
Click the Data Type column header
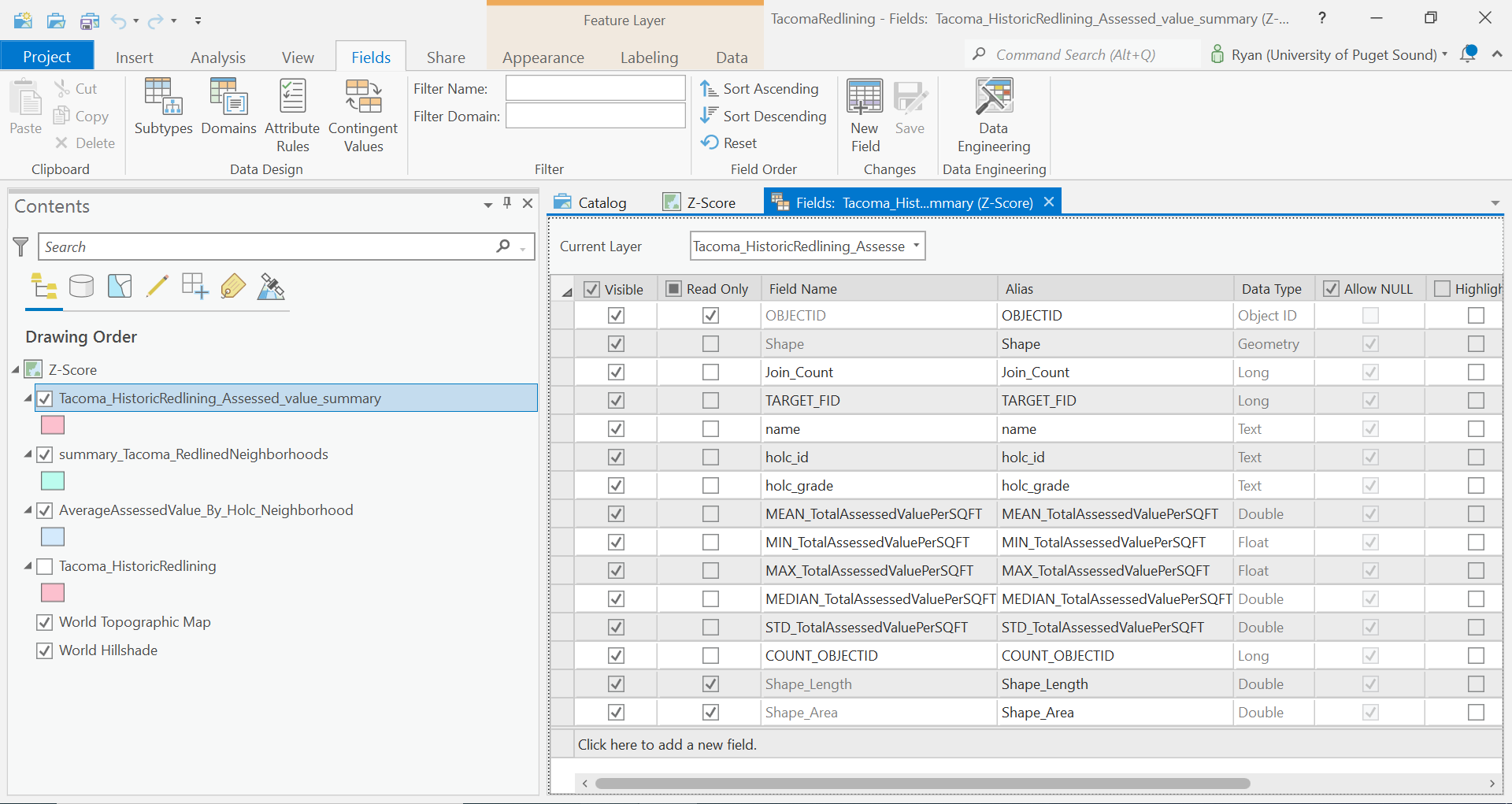point(1273,289)
